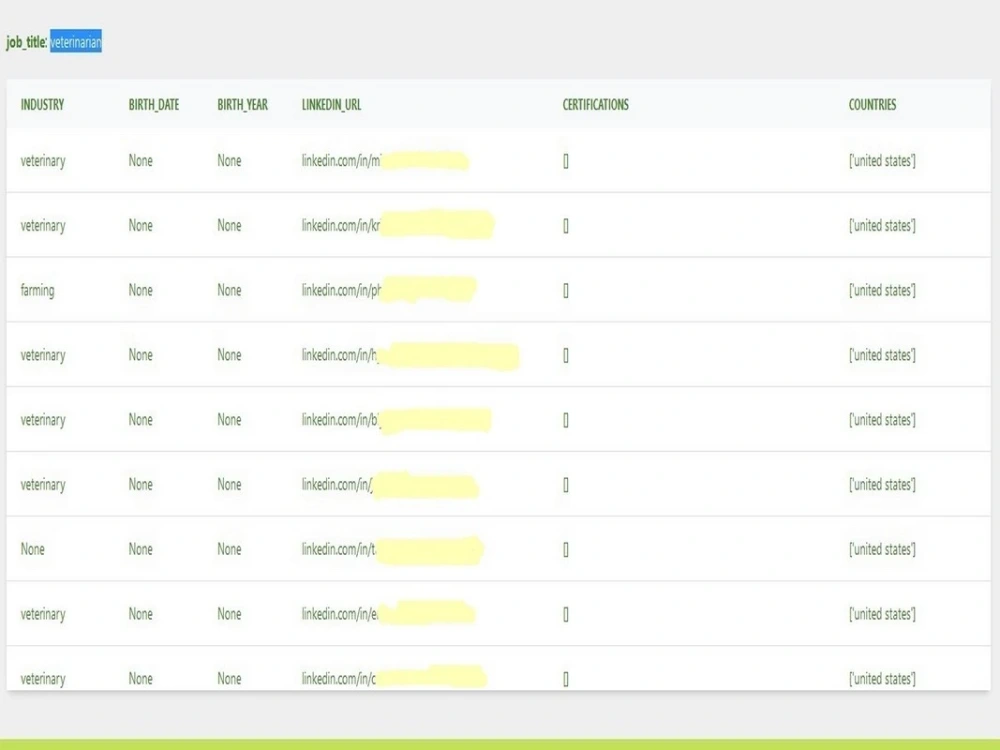The image size is (1000, 750).
Task: Click the BIRTH_YEAR column header
Action: pos(242,105)
